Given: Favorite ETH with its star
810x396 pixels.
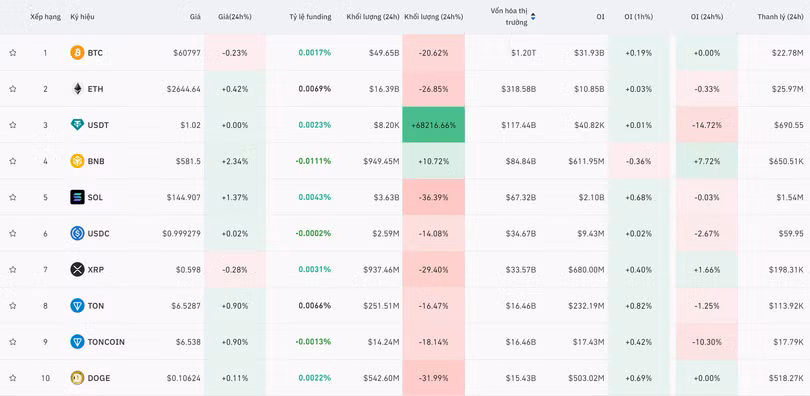Looking at the screenshot, I should tap(13, 89).
